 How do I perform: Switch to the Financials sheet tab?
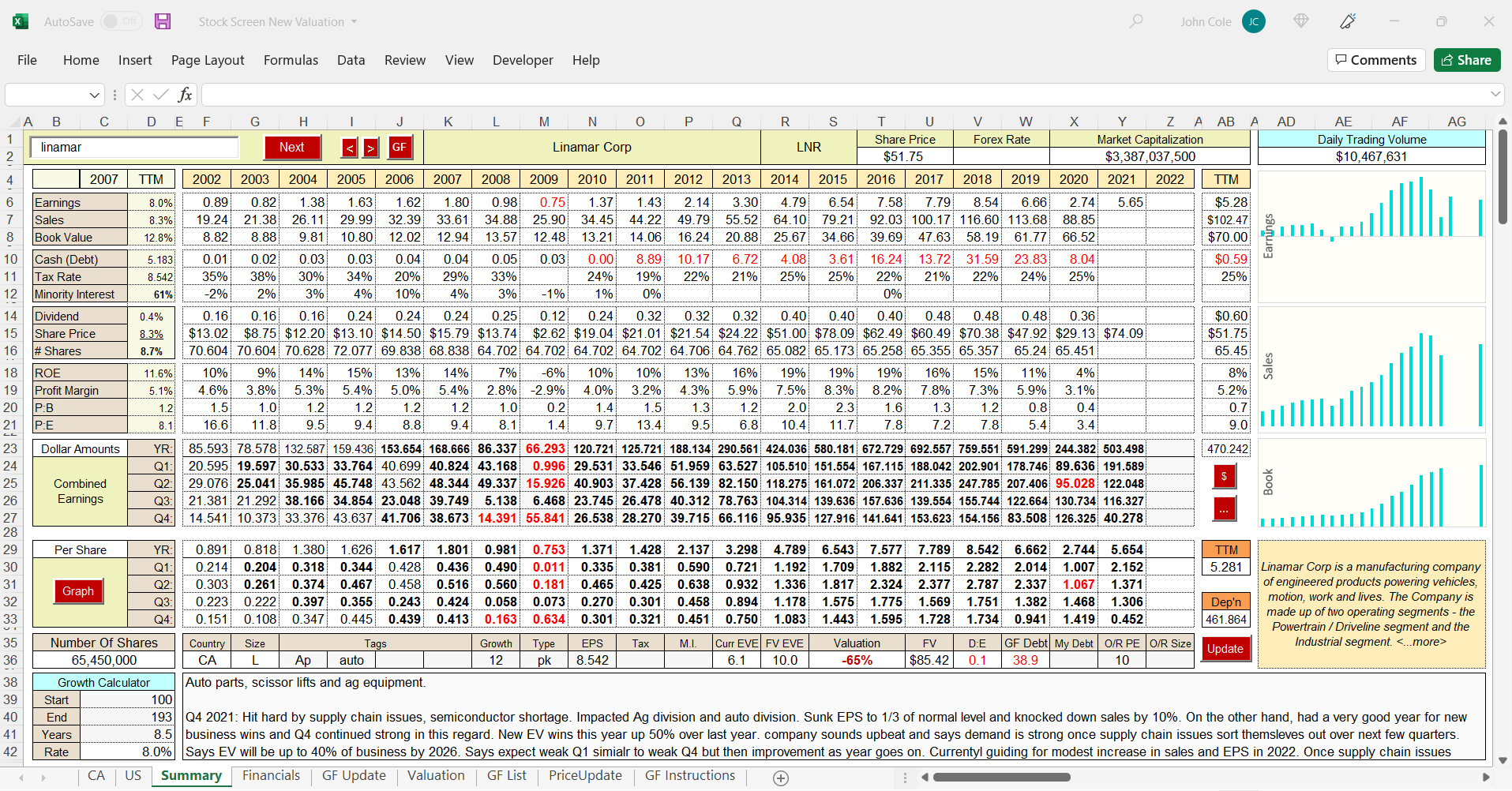click(x=271, y=776)
